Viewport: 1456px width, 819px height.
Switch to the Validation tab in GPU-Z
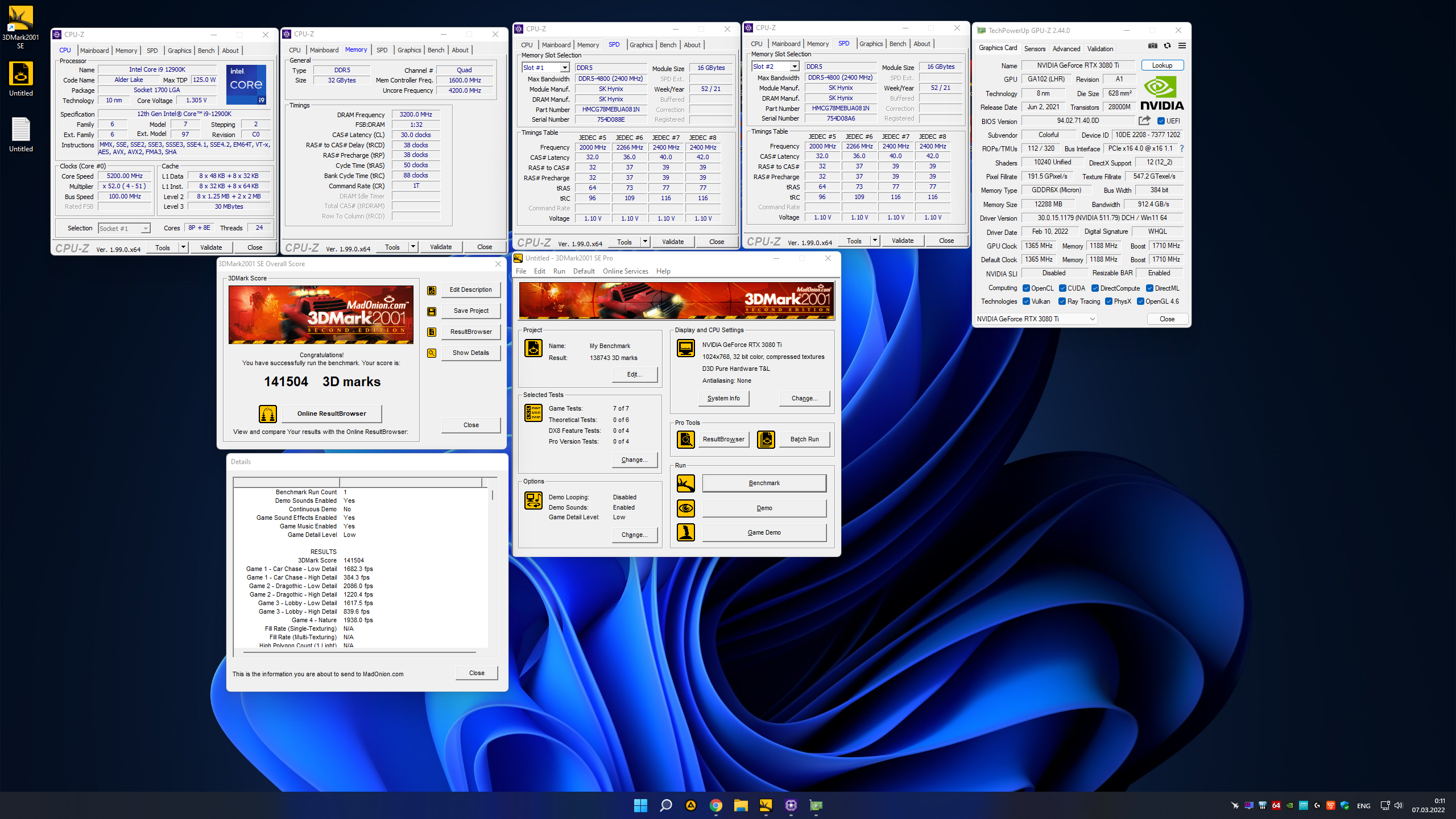tap(1100, 49)
